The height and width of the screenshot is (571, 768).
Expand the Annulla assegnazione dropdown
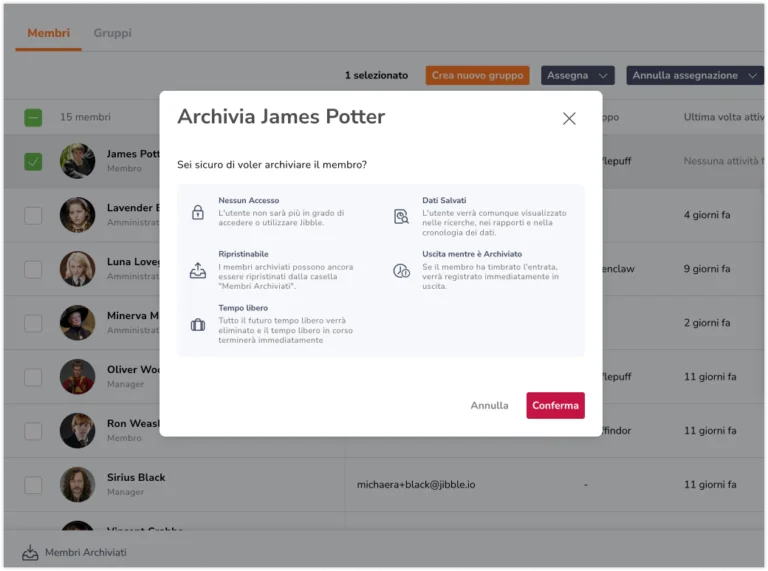(695, 75)
